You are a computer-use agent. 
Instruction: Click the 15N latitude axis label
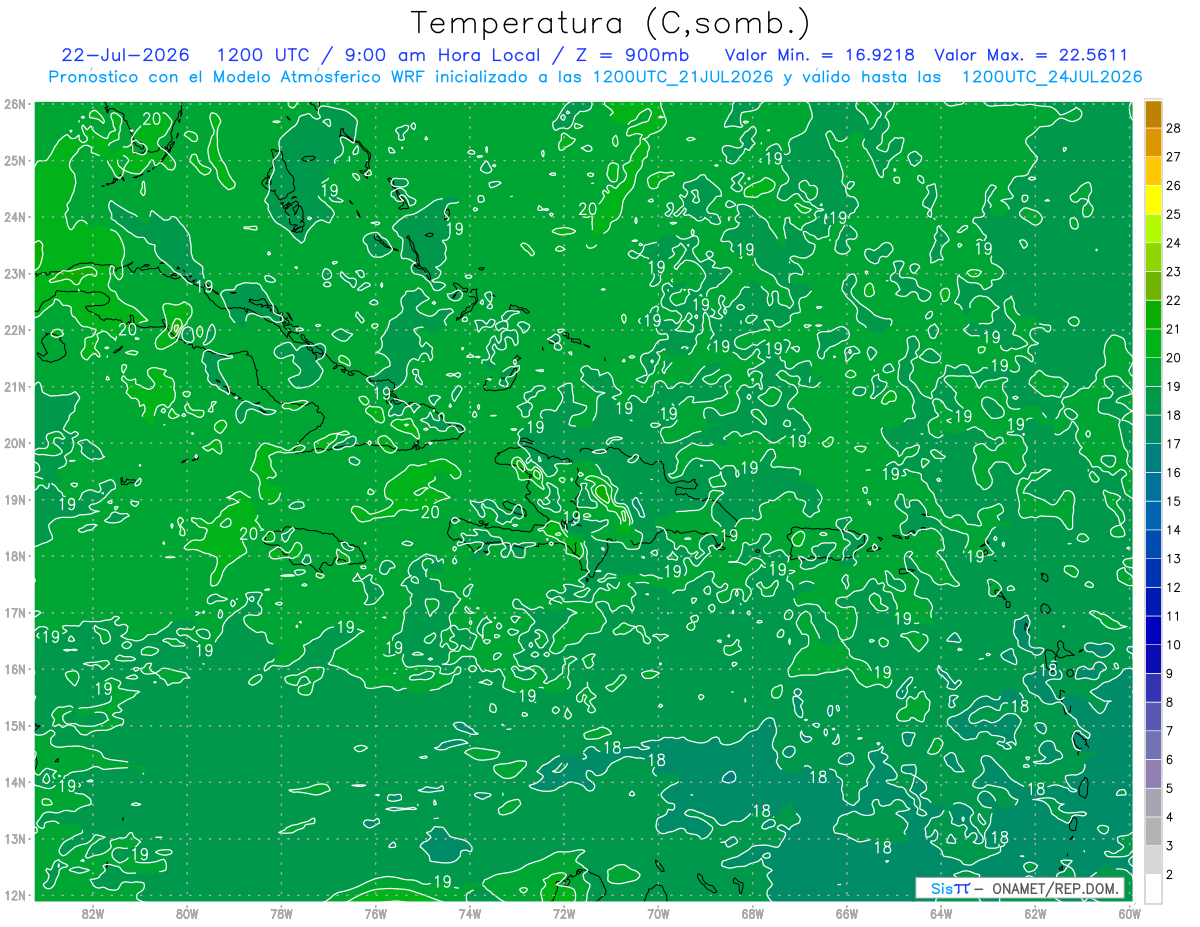click(14, 726)
